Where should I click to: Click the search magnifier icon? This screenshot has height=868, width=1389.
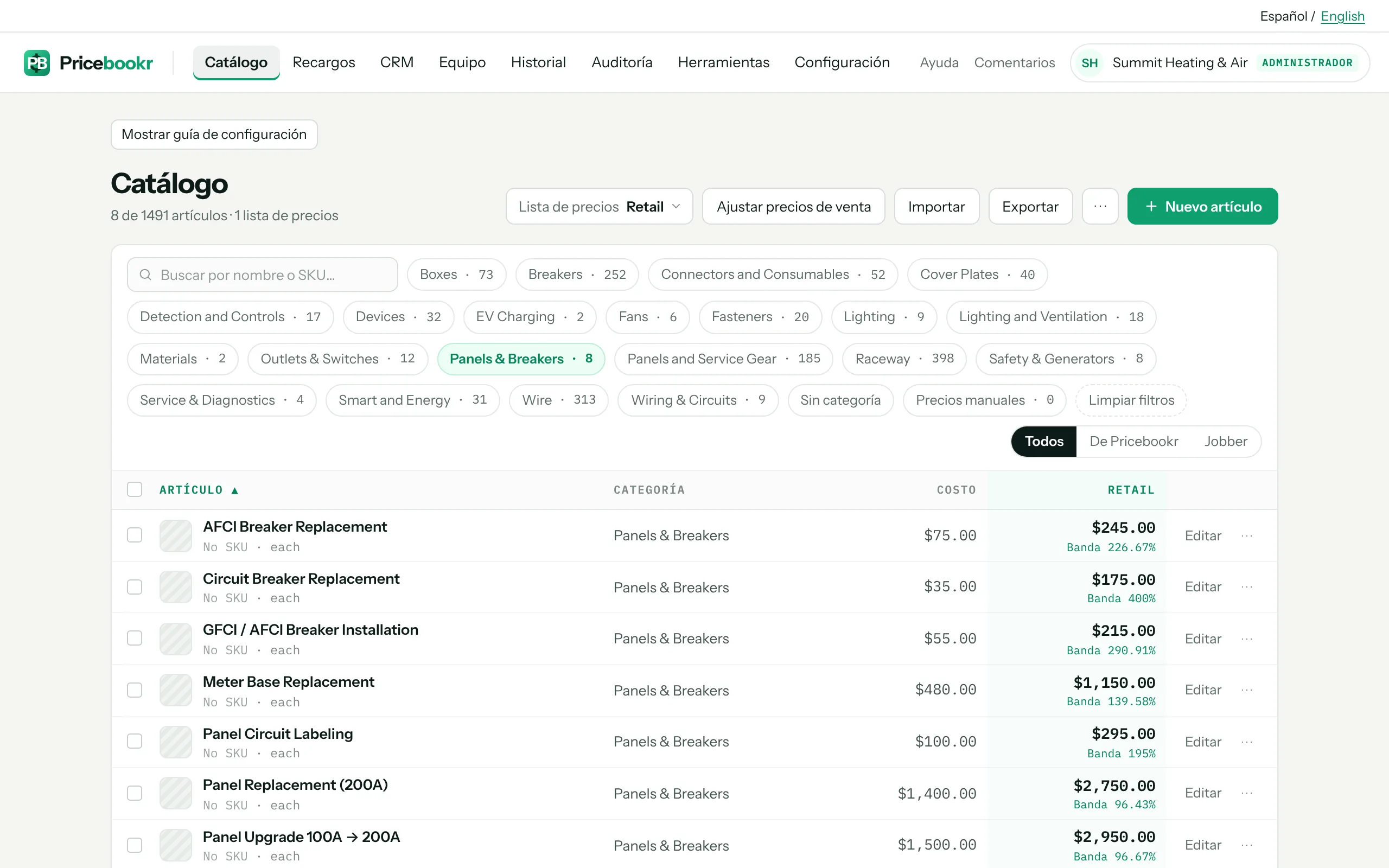point(146,275)
